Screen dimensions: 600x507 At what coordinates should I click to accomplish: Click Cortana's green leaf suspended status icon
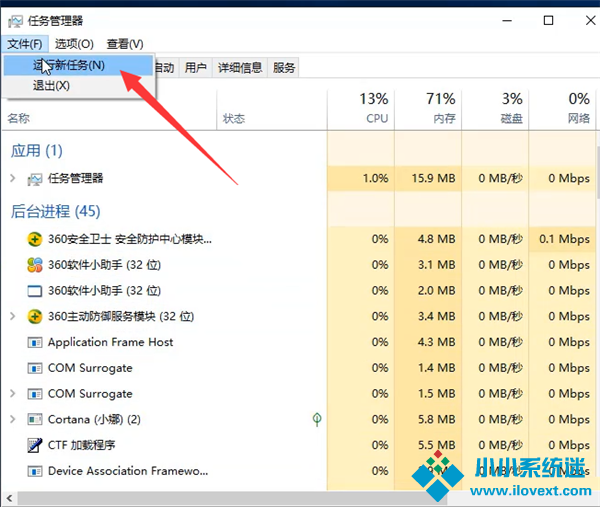(x=317, y=419)
